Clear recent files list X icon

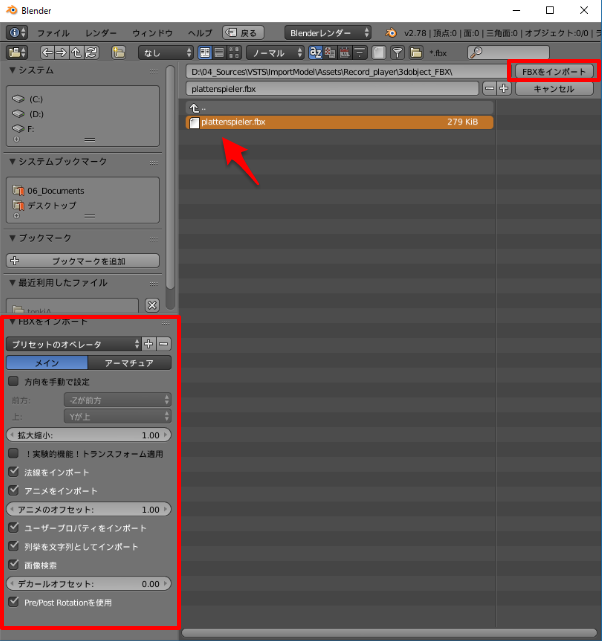(x=152, y=305)
